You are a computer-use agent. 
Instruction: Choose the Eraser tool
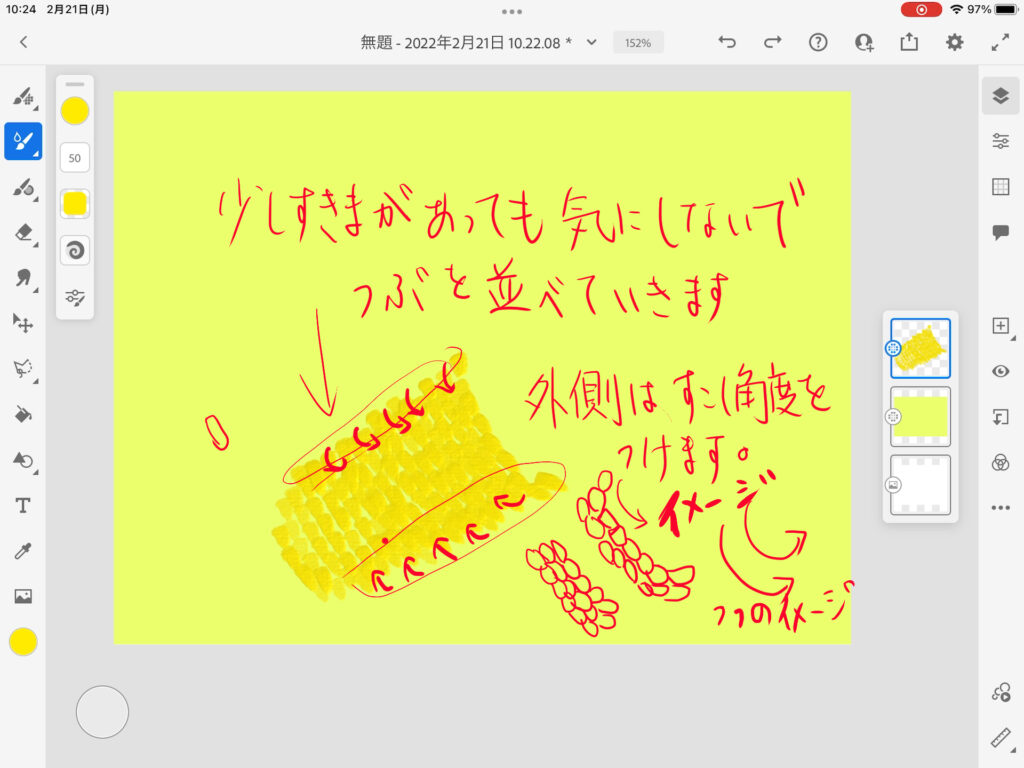tap(22, 232)
